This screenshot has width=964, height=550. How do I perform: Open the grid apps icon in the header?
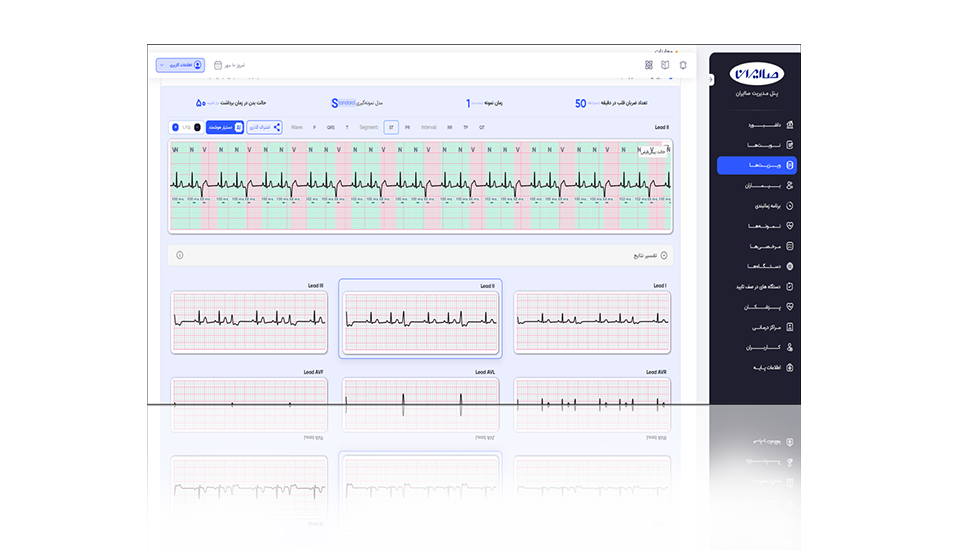(648, 65)
